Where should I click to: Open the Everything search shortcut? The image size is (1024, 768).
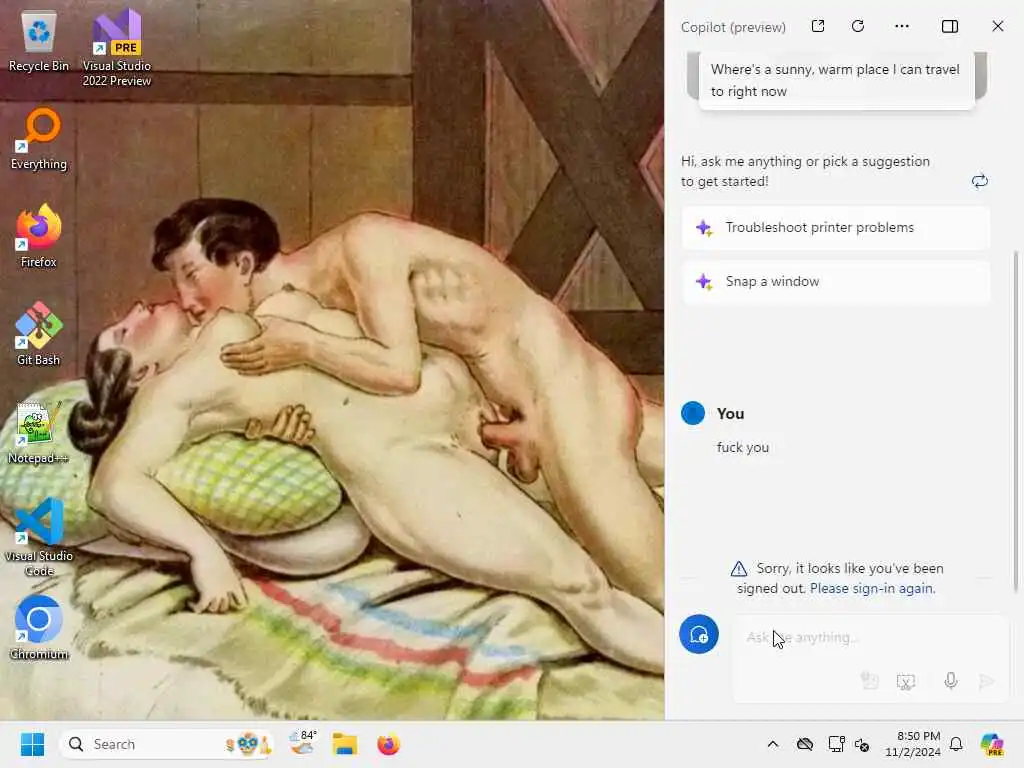pyautogui.click(x=39, y=139)
